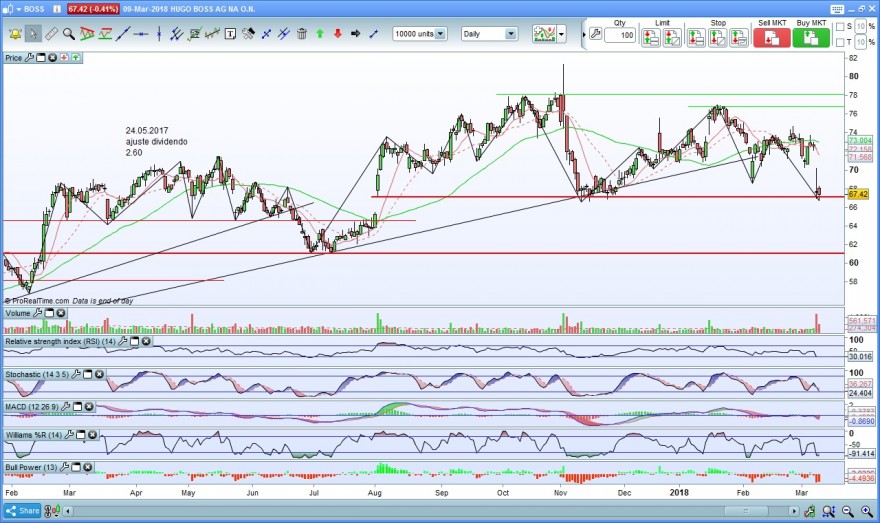This screenshot has width=880, height=523.
Task: Select the support and resistance channel tool
Action: pyautogui.click(x=104, y=34)
